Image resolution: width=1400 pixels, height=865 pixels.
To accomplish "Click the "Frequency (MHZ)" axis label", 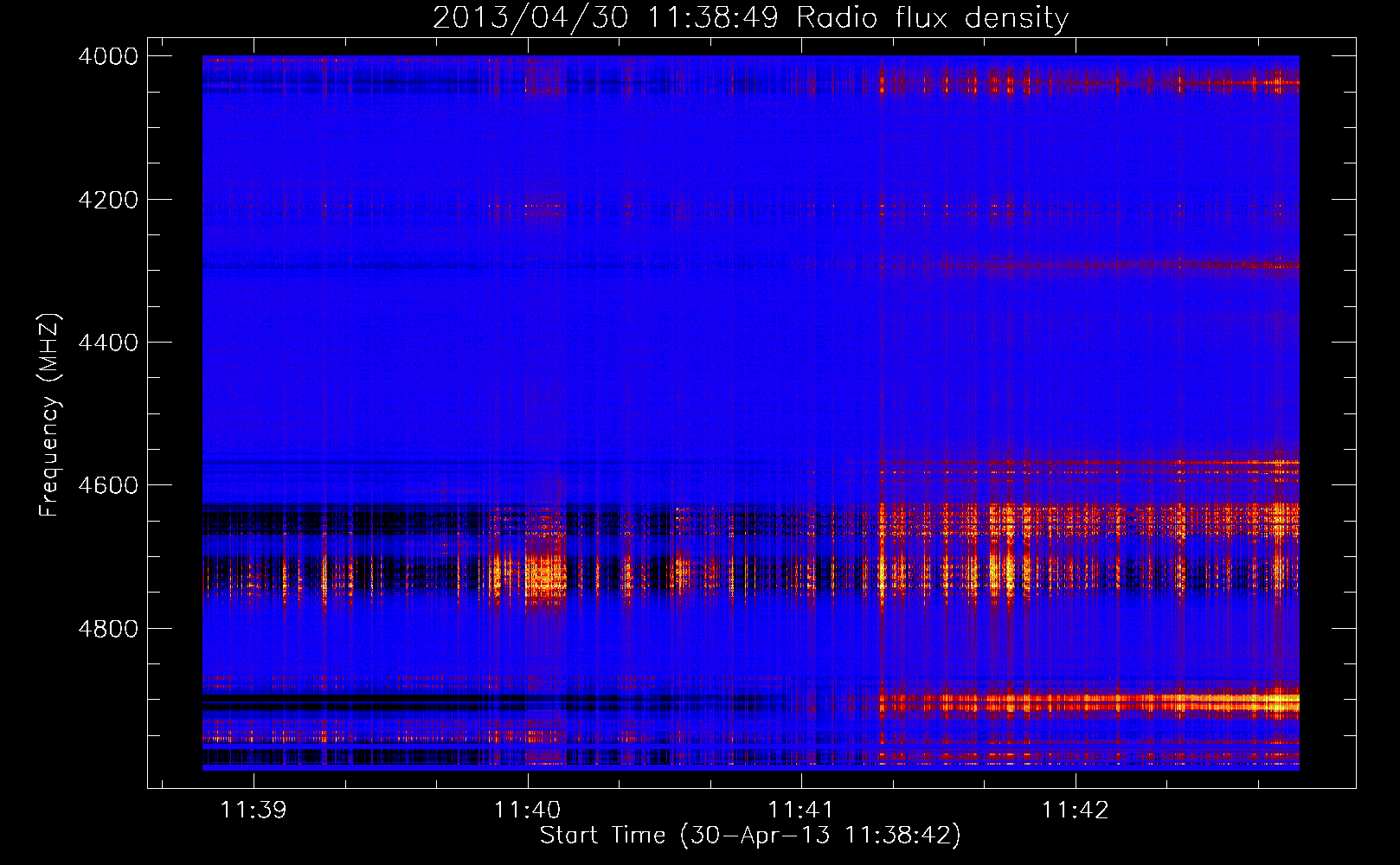I will point(49,415).
